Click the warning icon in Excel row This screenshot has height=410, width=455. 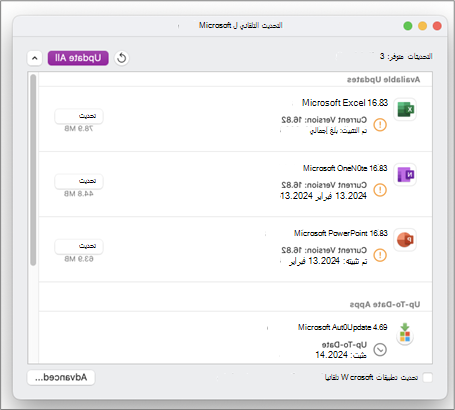click(x=380, y=125)
